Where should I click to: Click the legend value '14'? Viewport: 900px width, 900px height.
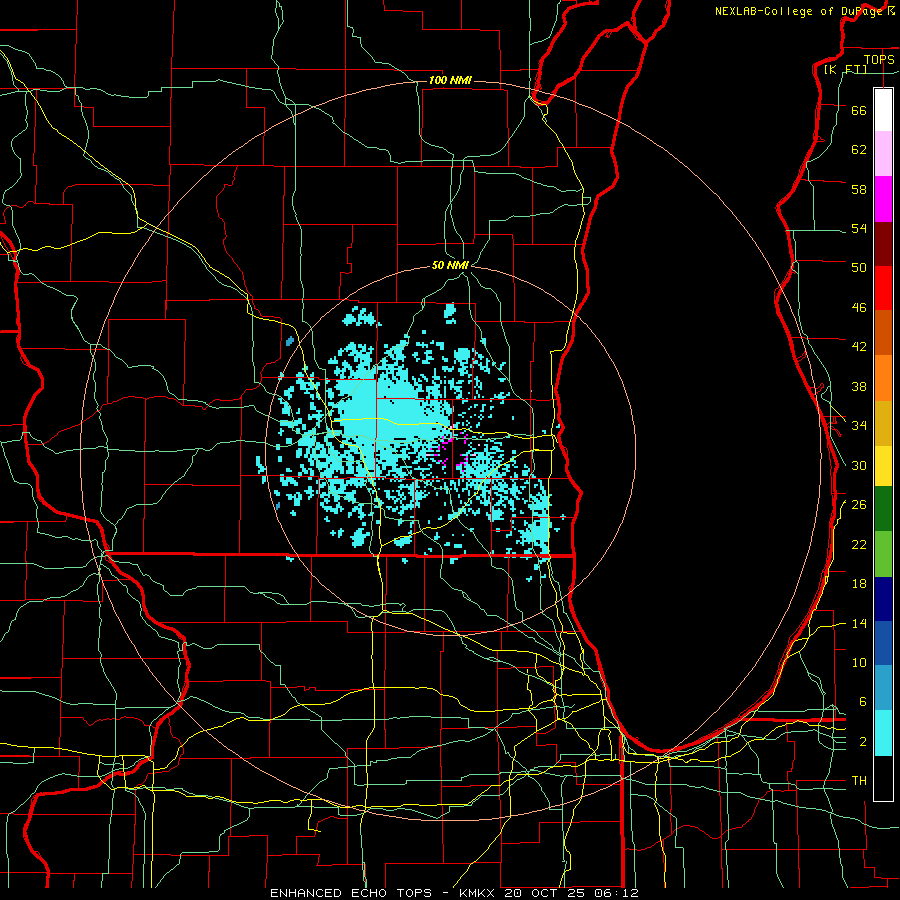point(859,623)
